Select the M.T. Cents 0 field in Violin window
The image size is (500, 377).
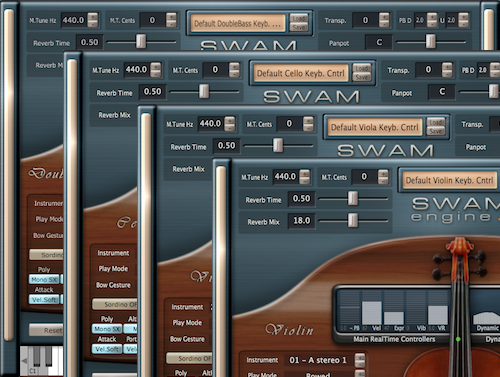(364, 177)
